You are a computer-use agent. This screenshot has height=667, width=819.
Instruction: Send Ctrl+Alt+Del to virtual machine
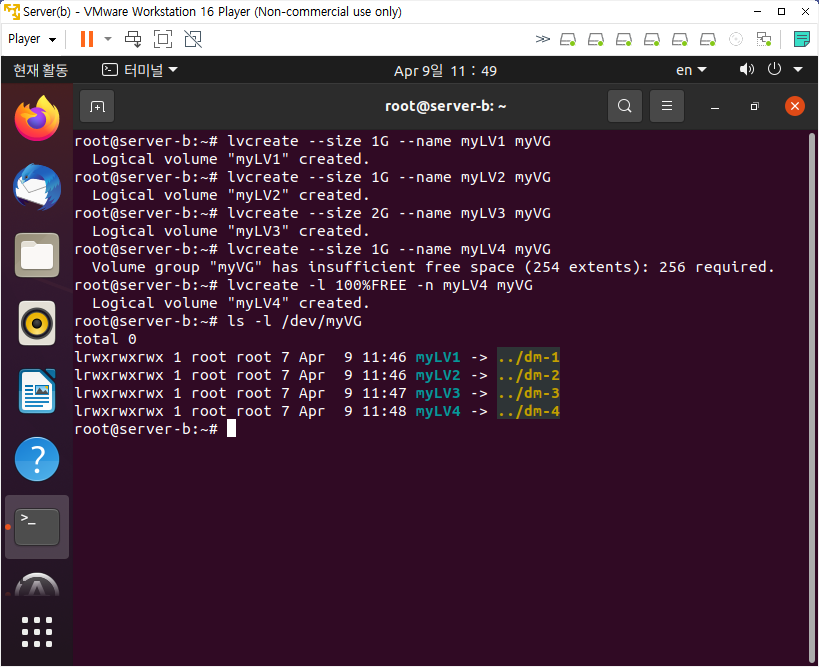[133, 39]
